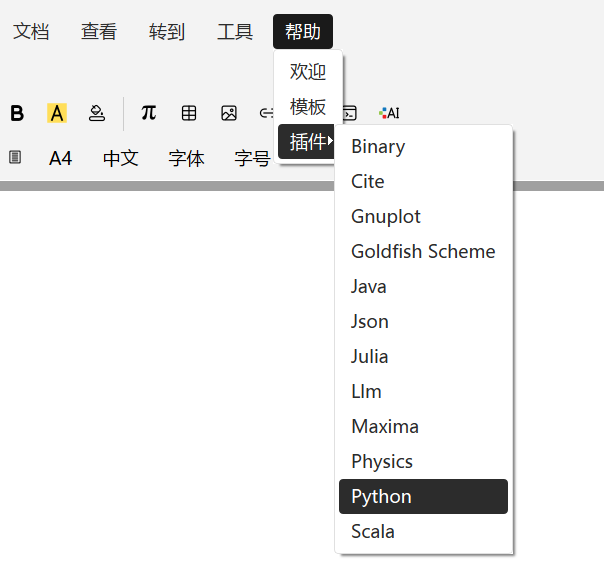The height and width of the screenshot is (588, 604).
Task: Insert an image using picture icon
Action: click(x=229, y=113)
